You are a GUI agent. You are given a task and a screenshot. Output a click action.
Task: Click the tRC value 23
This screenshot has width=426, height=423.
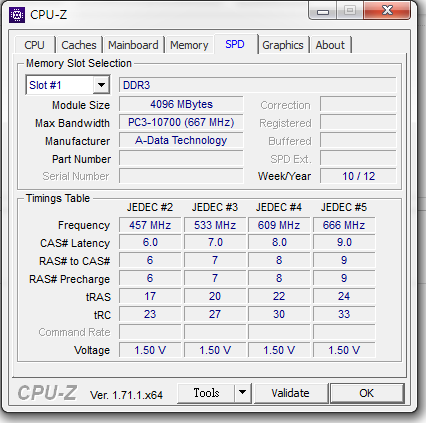tap(150, 314)
